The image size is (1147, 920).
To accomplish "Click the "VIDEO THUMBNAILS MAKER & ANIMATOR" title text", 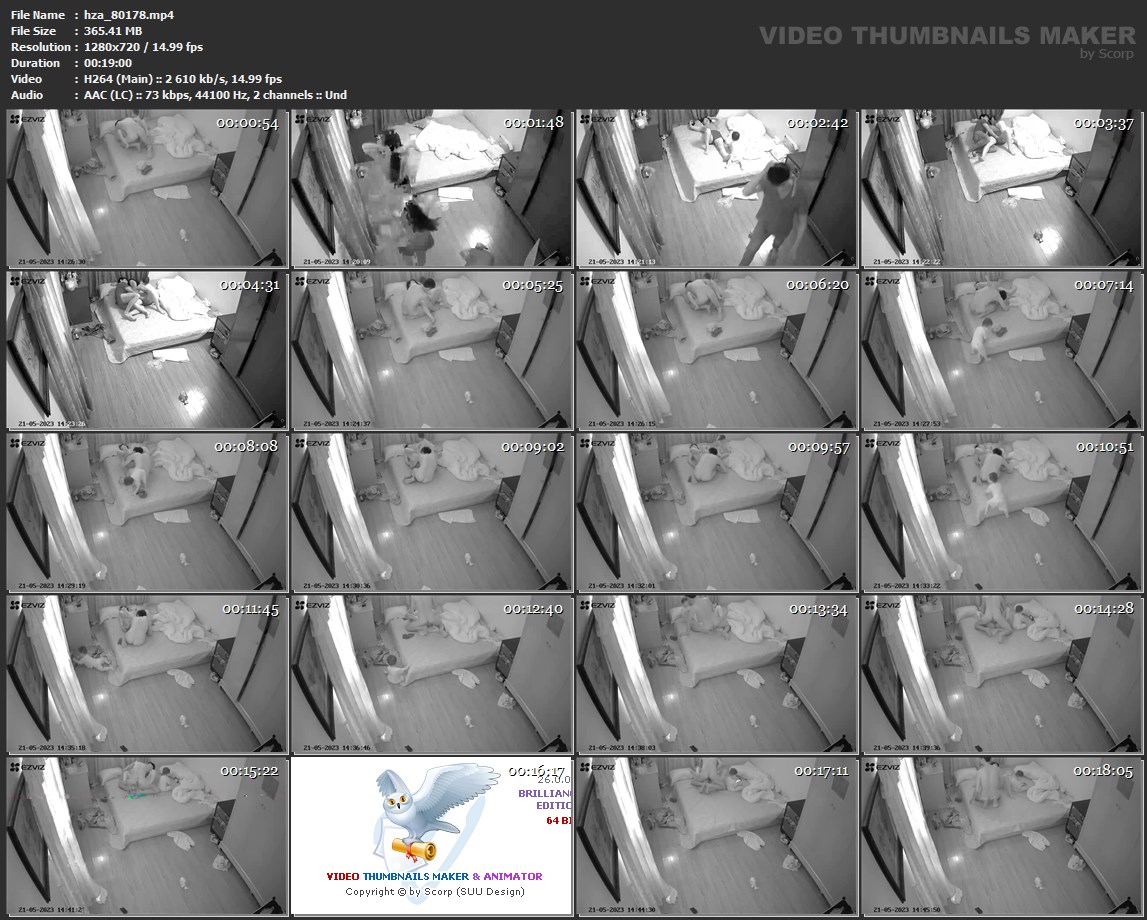I will coord(434,876).
